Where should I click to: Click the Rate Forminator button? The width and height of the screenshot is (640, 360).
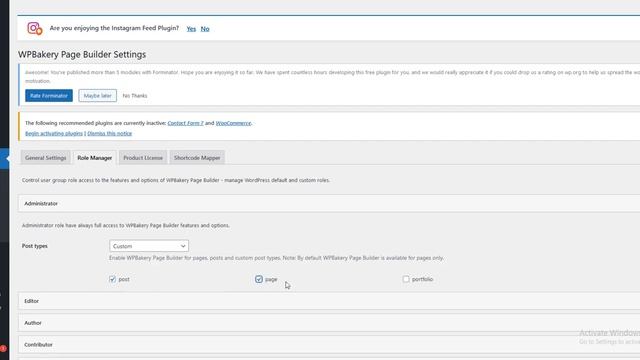pos(49,96)
